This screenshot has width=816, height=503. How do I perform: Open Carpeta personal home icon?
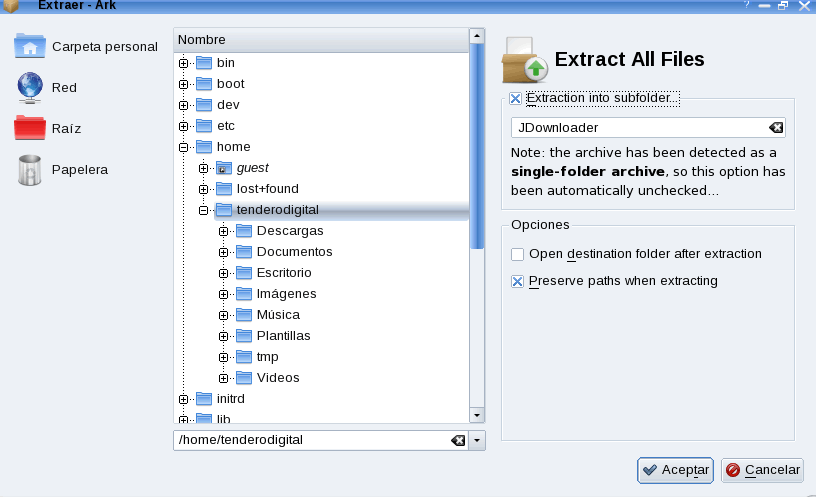(30, 46)
